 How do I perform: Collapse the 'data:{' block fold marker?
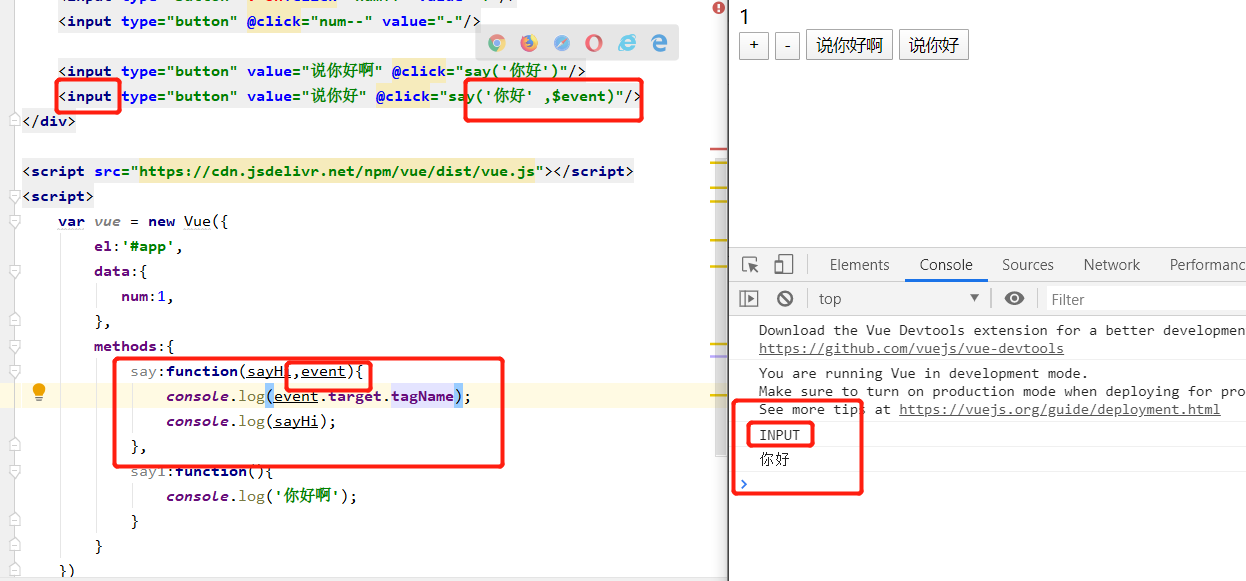[x=14, y=271]
